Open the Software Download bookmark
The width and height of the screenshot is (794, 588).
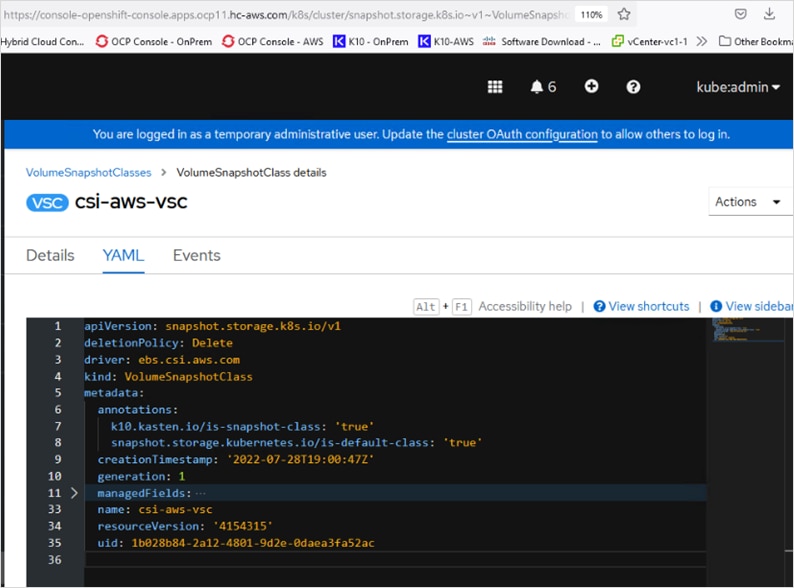[542, 42]
